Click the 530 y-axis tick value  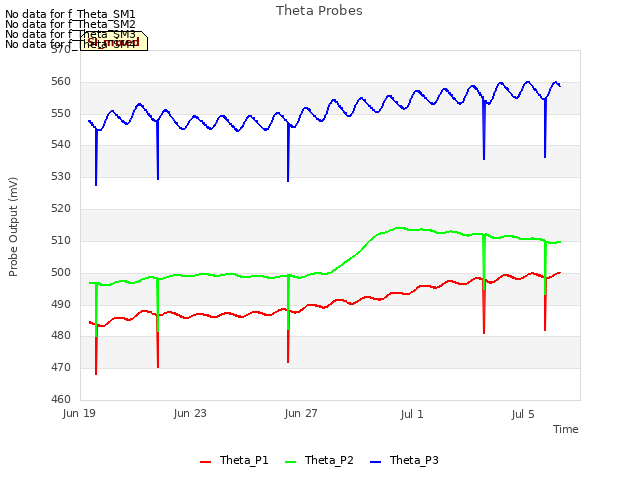point(61,177)
